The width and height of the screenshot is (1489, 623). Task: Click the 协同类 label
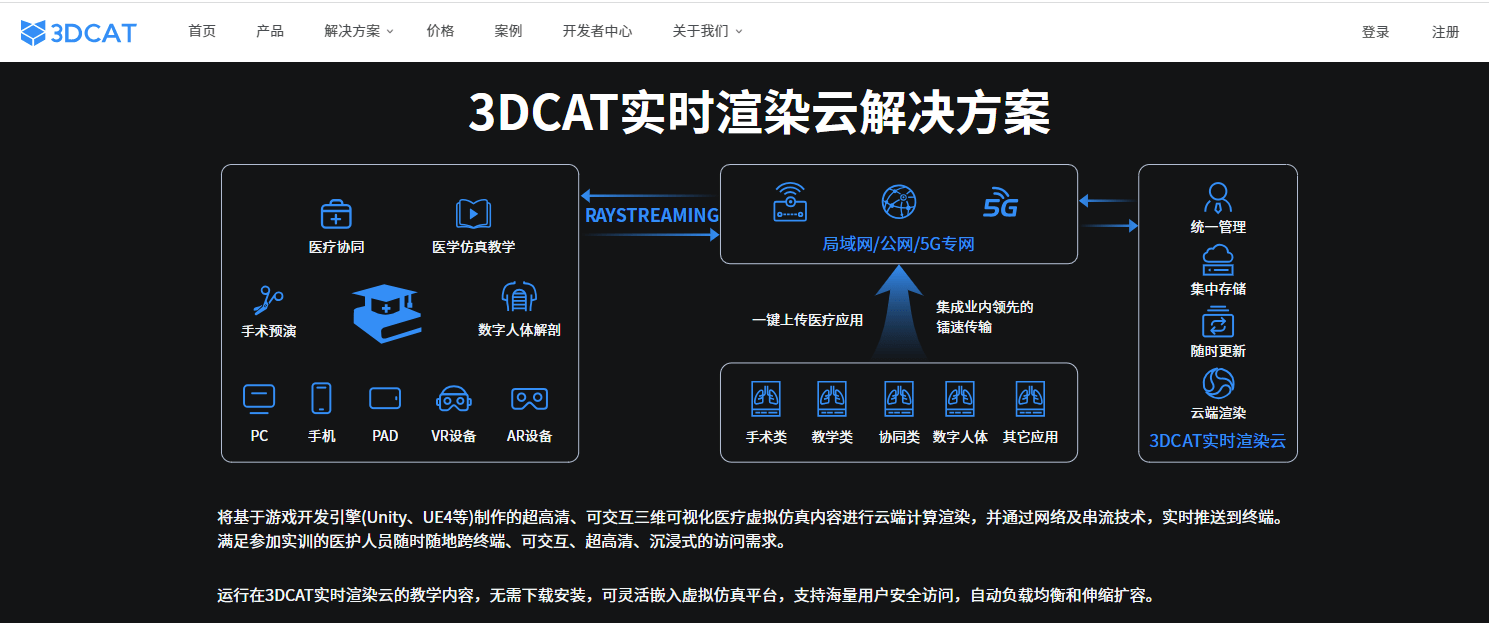tap(899, 437)
